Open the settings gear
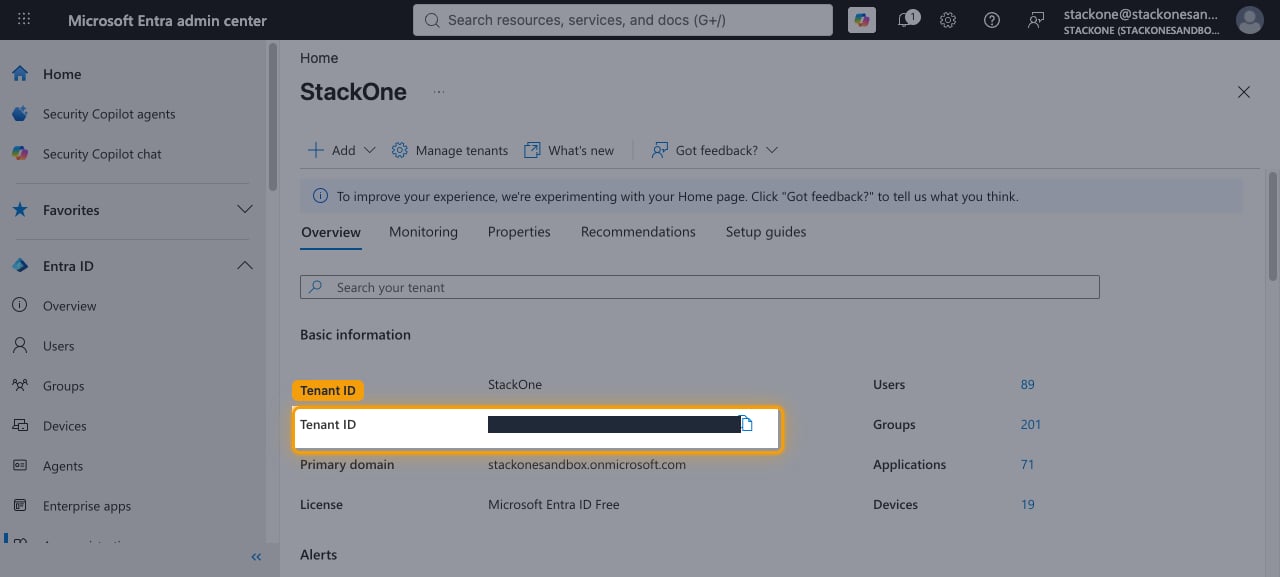This screenshot has width=1280, height=577. [948, 20]
